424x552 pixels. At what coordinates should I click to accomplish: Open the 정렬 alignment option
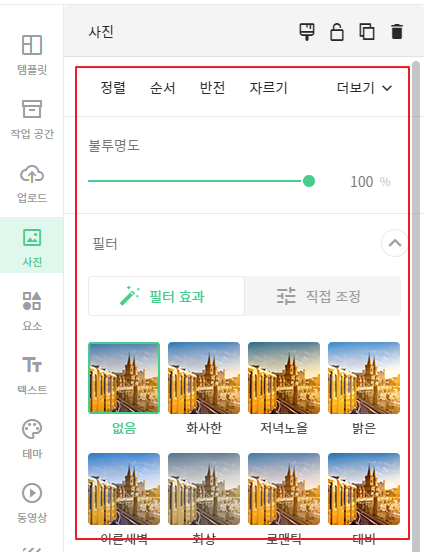[x=113, y=88]
